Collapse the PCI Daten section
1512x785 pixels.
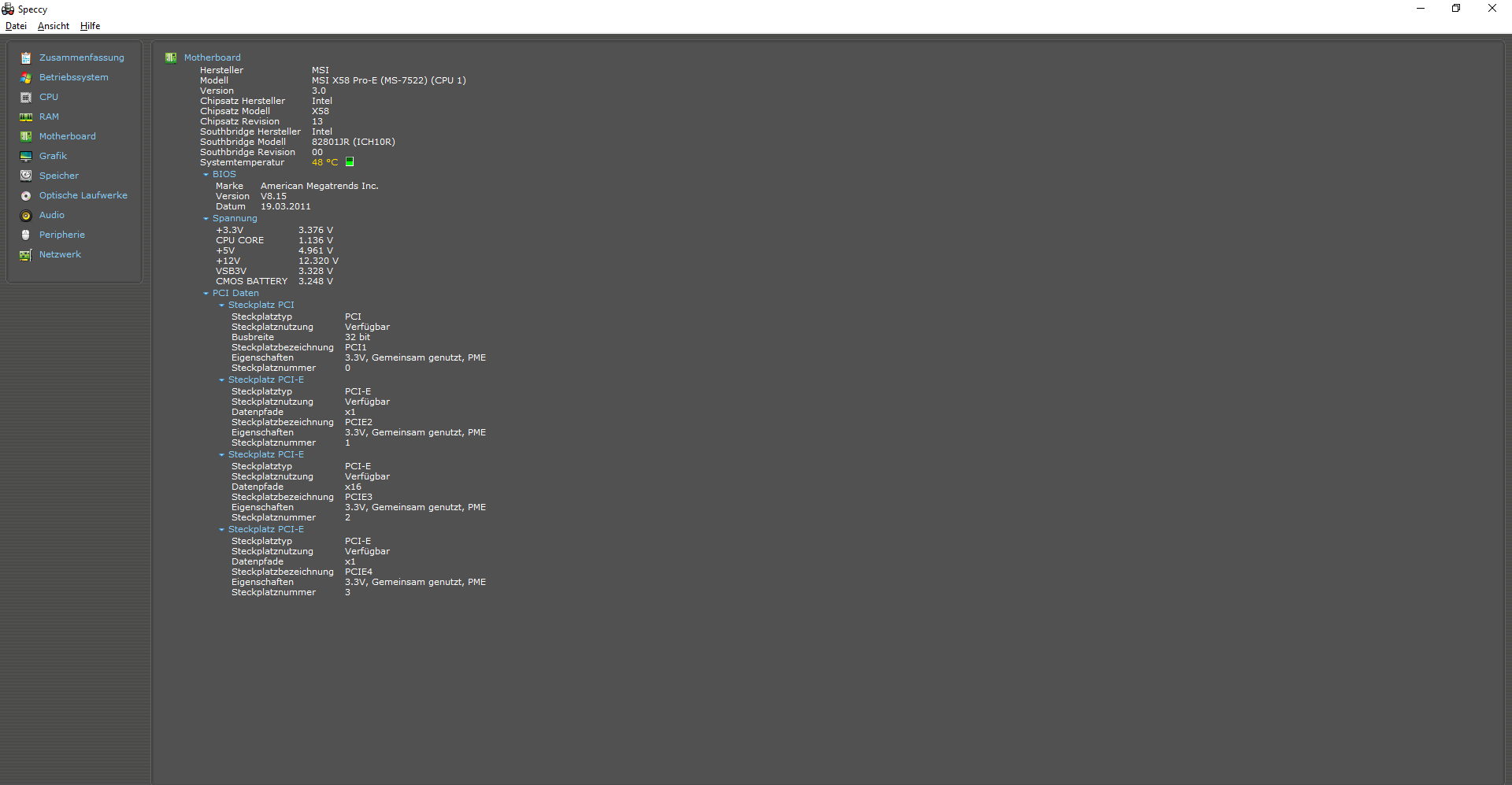(206, 294)
